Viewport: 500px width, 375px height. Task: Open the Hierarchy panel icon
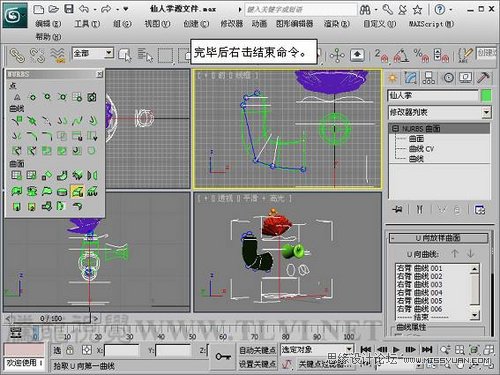tap(429, 78)
